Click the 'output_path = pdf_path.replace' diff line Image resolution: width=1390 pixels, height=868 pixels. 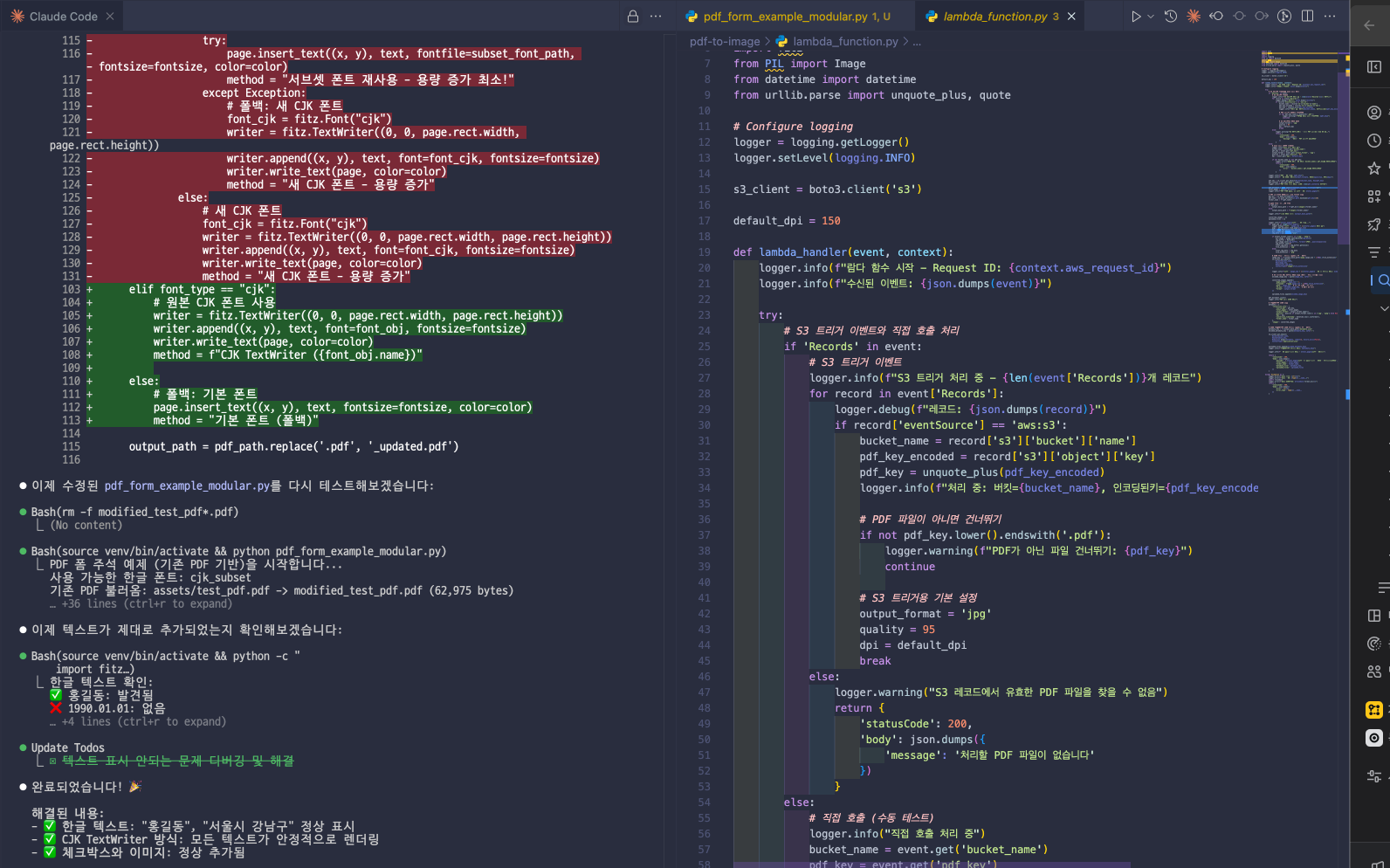click(293, 446)
